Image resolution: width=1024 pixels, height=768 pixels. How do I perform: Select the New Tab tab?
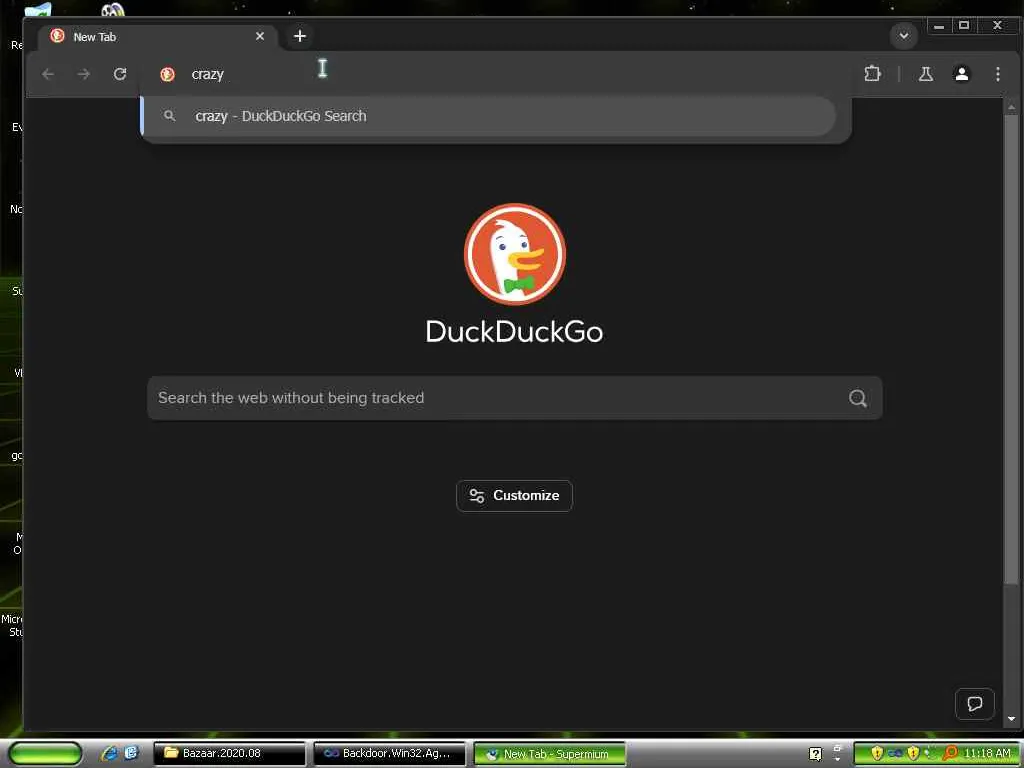[158, 37]
